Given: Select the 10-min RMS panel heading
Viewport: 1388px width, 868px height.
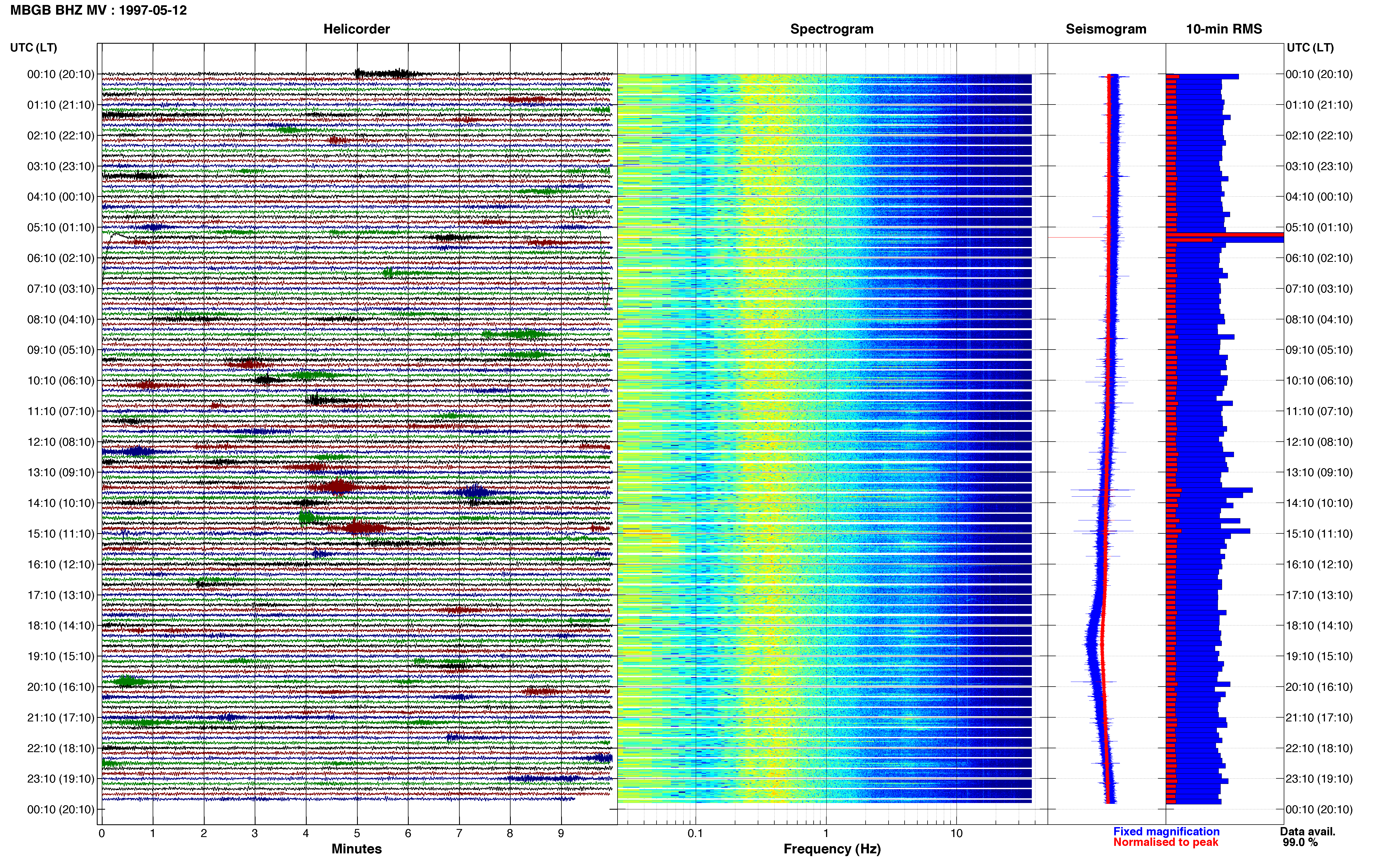Looking at the screenshot, I should [x=1224, y=29].
